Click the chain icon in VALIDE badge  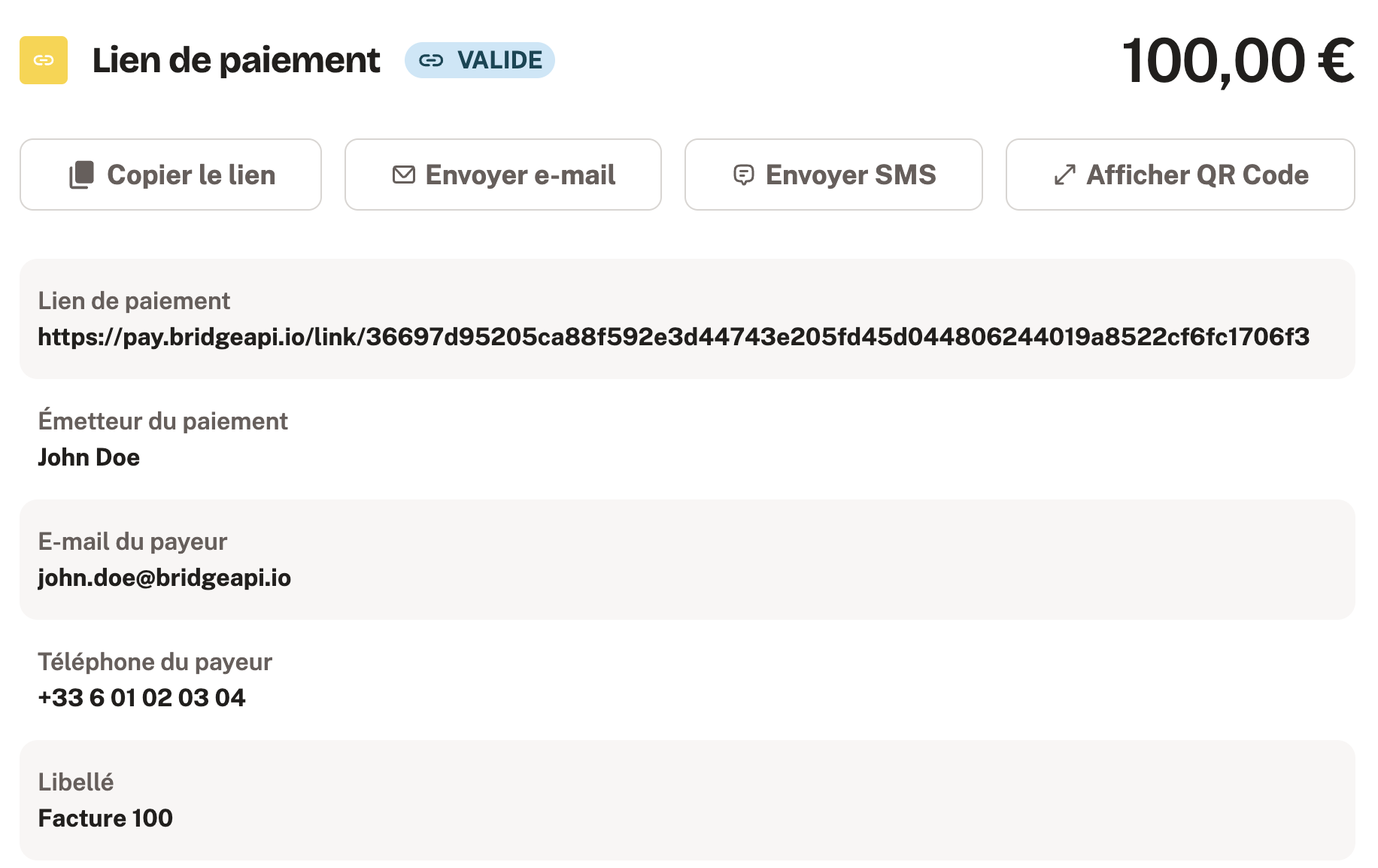coord(431,60)
